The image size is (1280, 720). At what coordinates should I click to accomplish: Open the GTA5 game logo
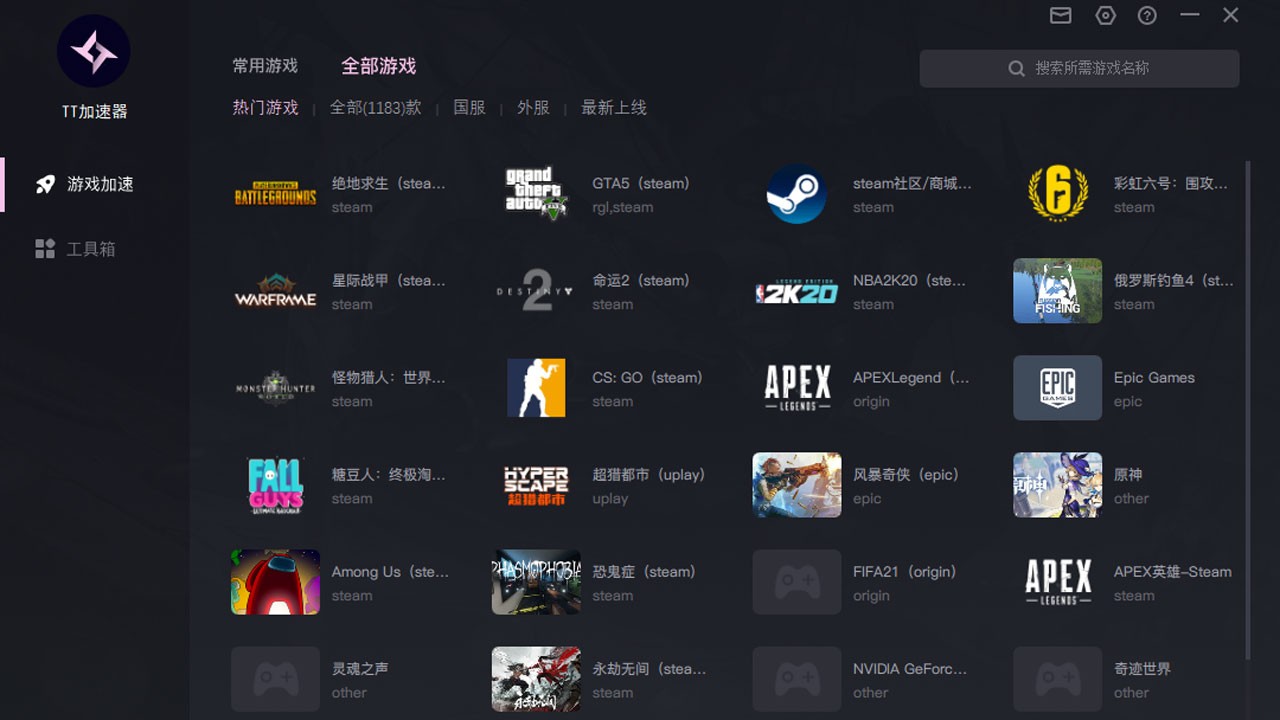[536, 194]
